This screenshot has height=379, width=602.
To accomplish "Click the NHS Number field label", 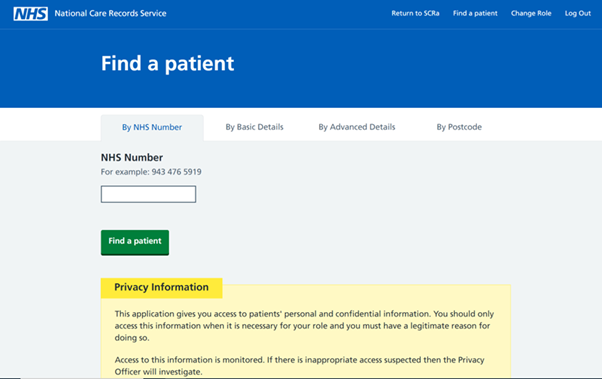I will tap(132, 157).
